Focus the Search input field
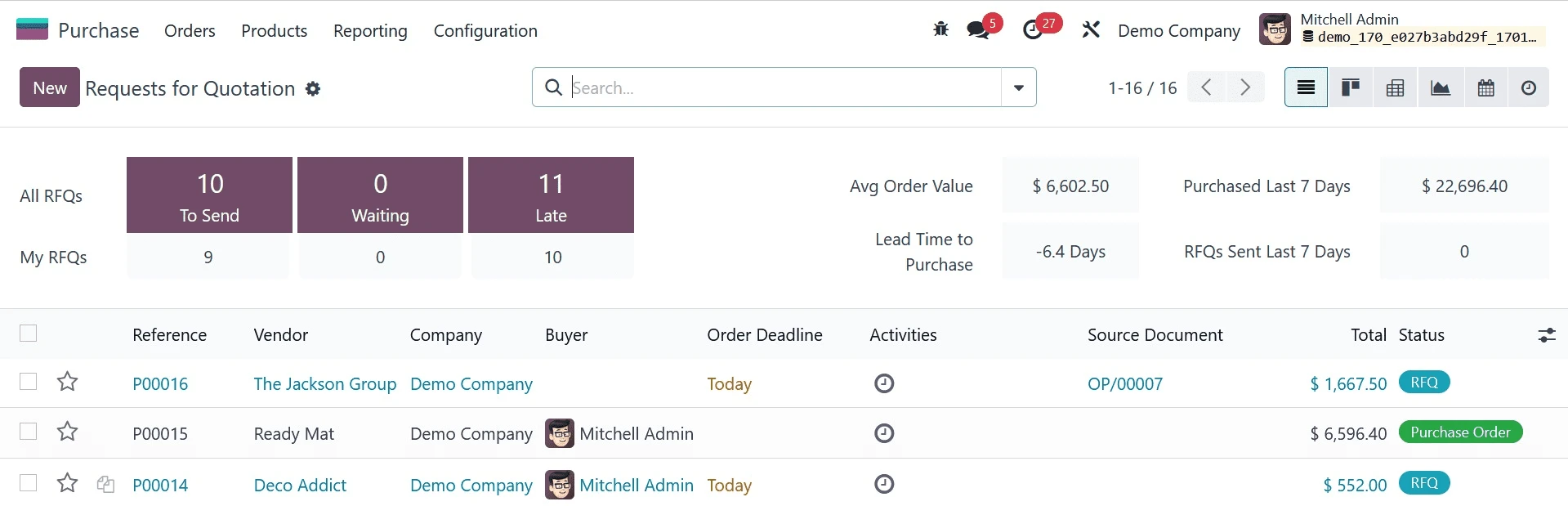This screenshot has height=506, width=1568. (x=784, y=87)
